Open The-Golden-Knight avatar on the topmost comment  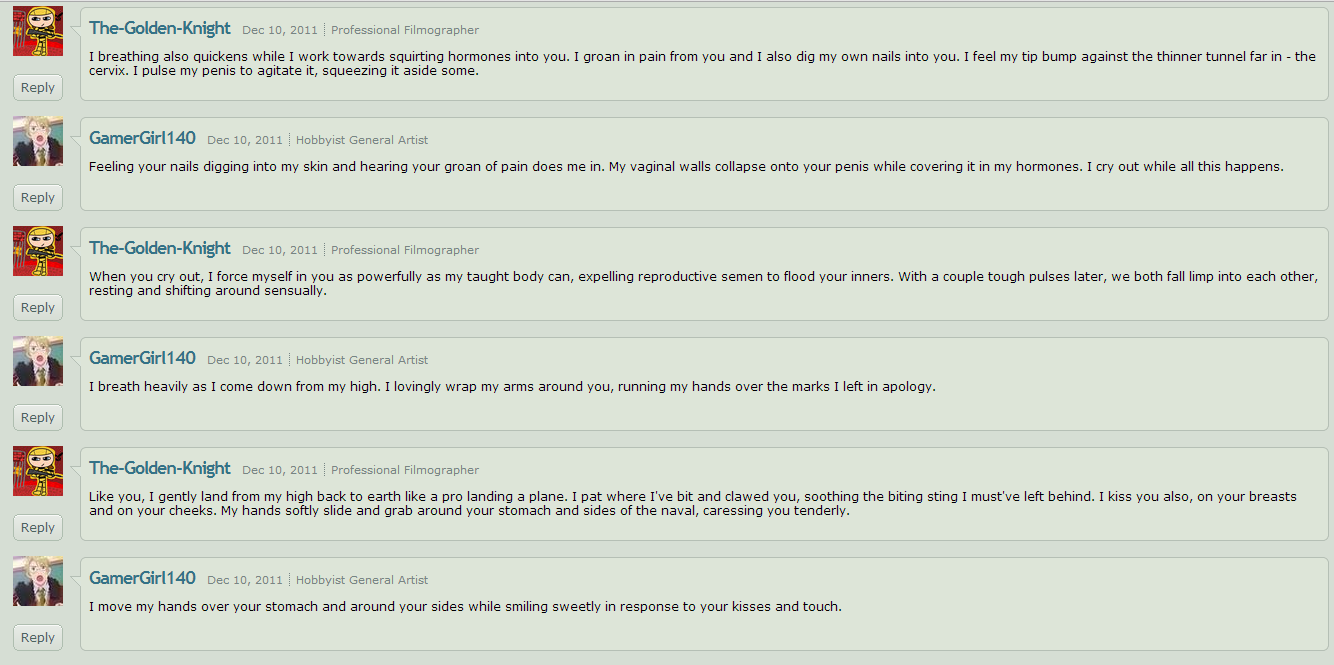tap(38, 31)
